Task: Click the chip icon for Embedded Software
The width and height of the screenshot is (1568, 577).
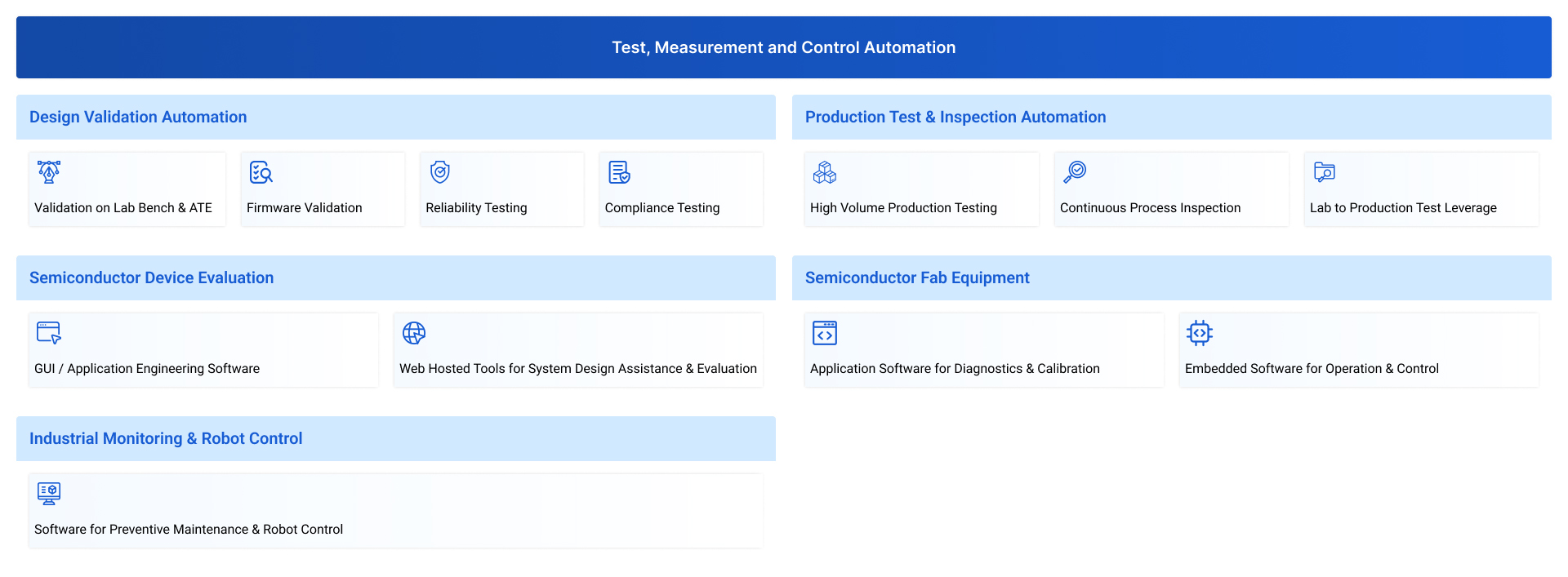Action: (x=1200, y=333)
